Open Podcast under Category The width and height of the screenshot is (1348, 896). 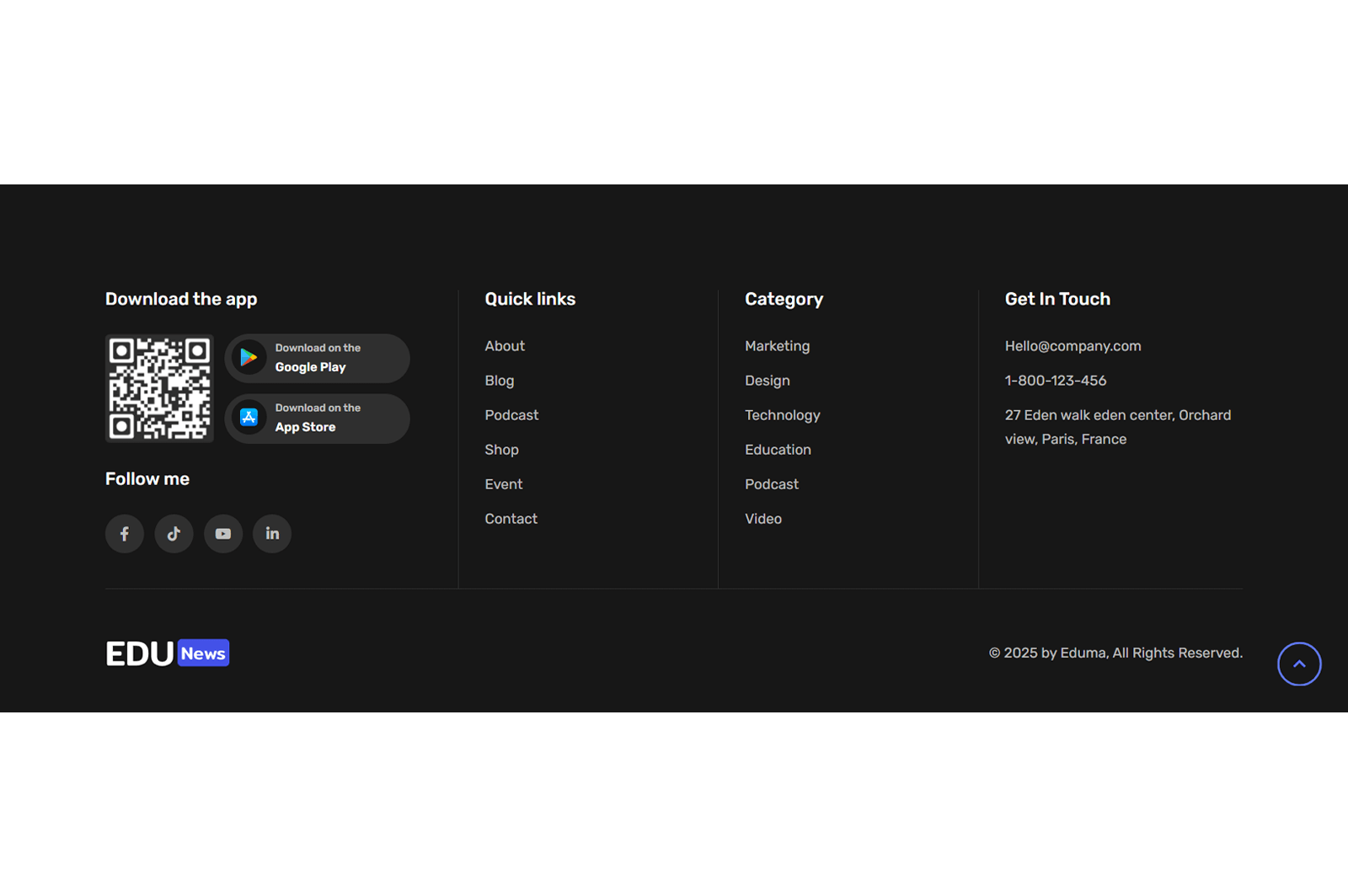pyautogui.click(x=772, y=484)
